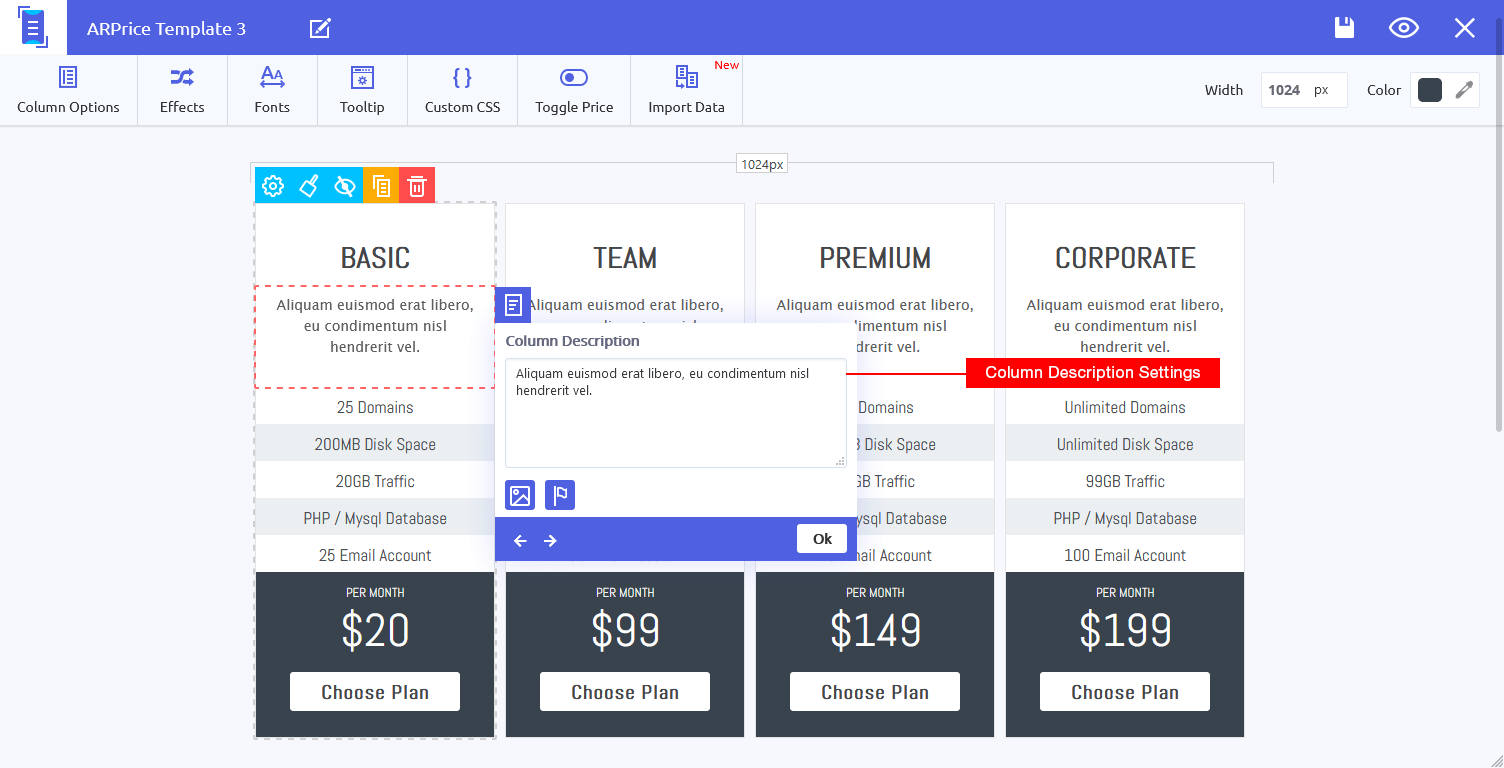Open the Tooltip settings
Viewport: 1504px width, 768px height.
pos(362,90)
